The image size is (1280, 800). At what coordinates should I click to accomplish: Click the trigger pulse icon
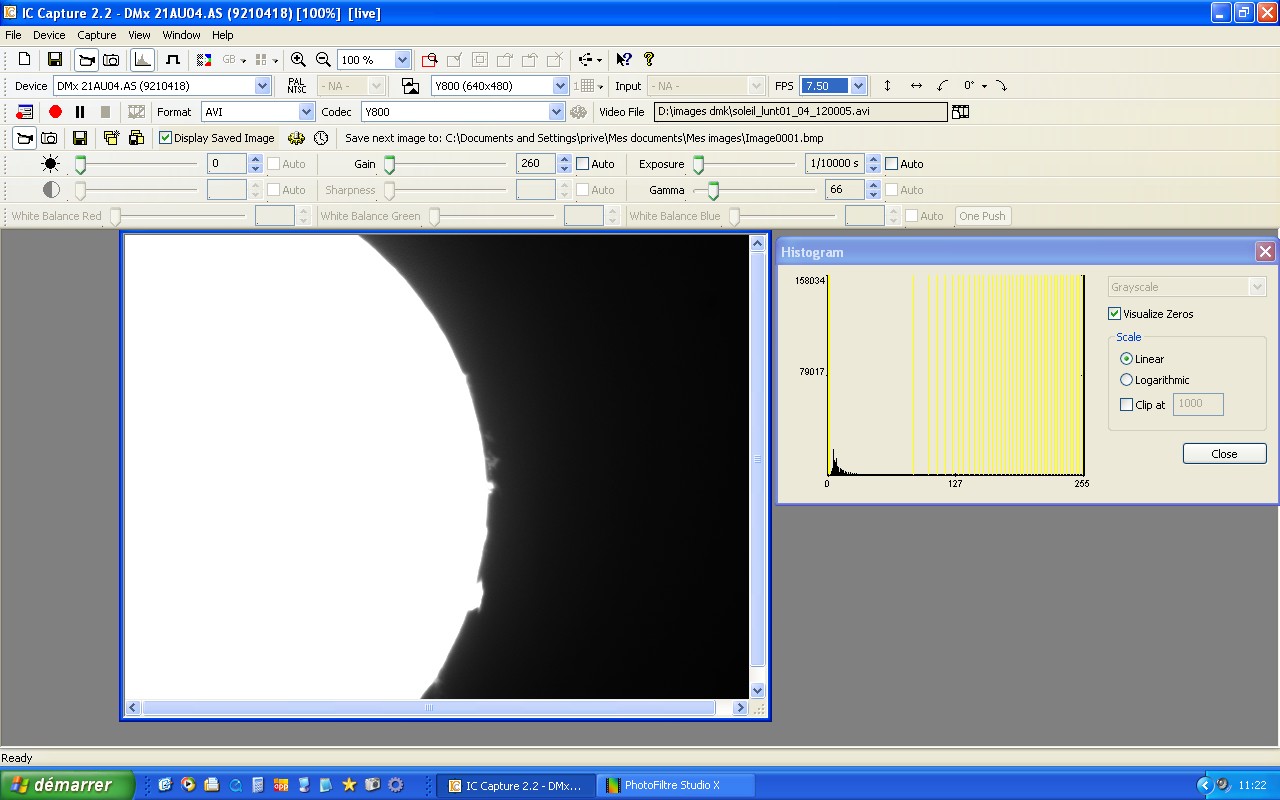coord(172,59)
